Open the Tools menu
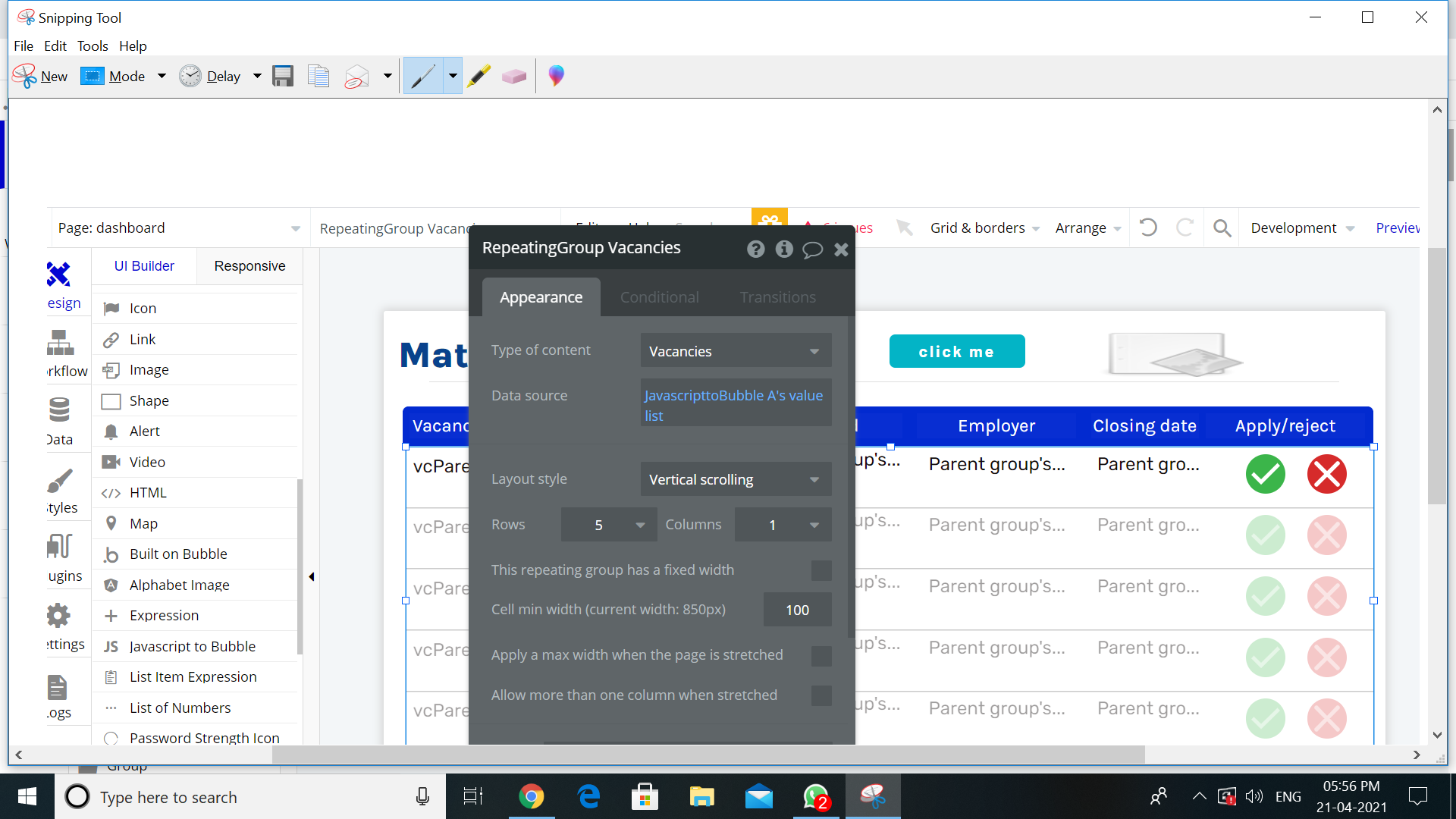 click(93, 46)
